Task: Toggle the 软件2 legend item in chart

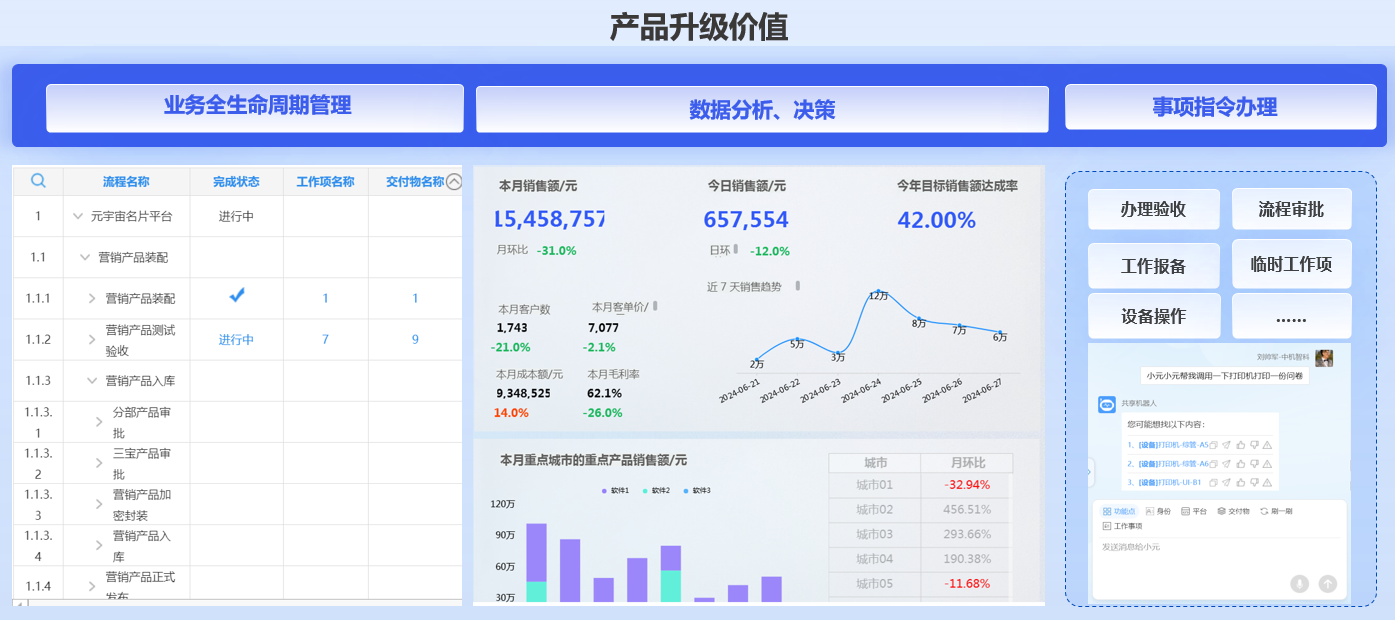Action: pyautogui.click(x=656, y=491)
